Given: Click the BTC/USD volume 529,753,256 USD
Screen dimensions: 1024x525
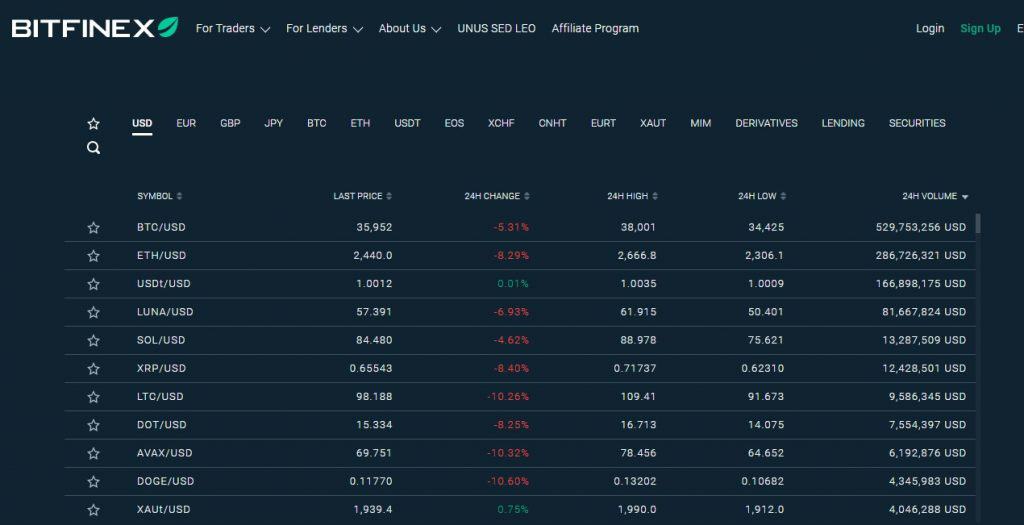Looking at the screenshot, I should click(921, 227).
